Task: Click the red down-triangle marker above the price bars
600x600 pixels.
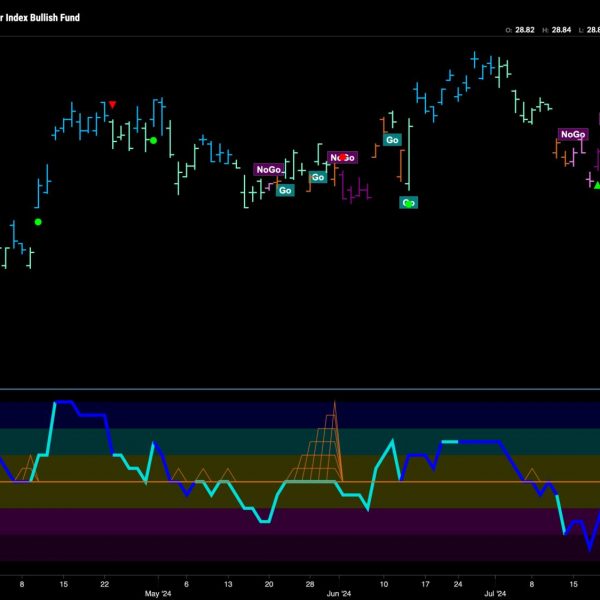Action: (112, 104)
